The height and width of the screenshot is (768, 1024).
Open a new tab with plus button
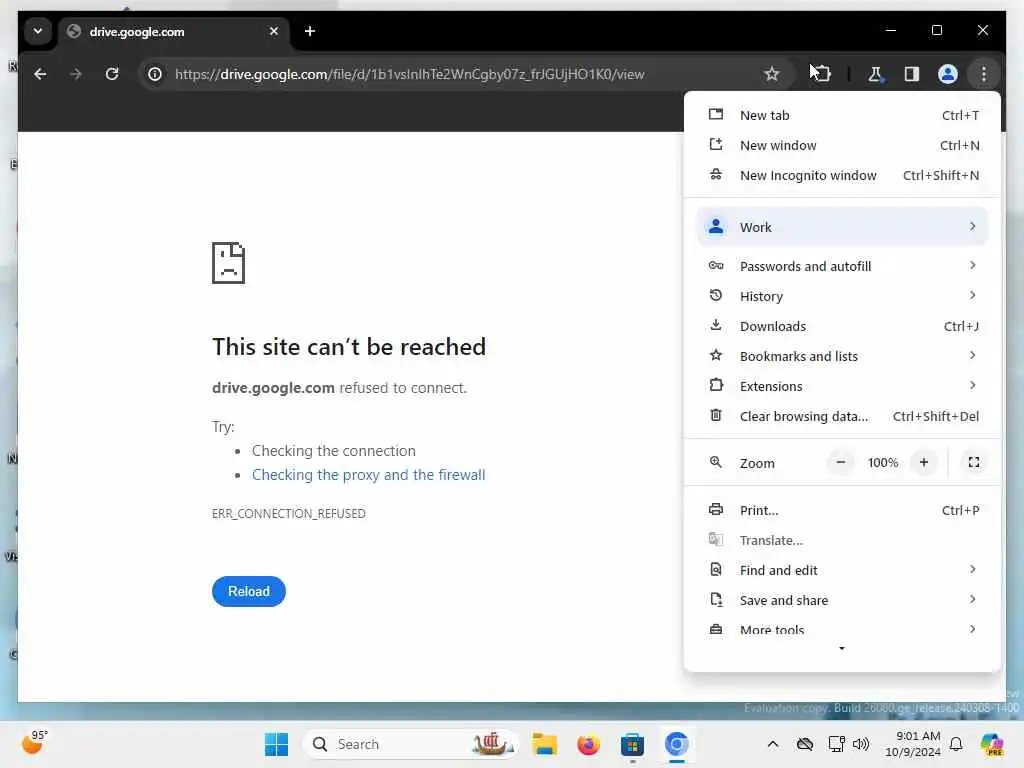pyautogui.click(x=310, y=31)
